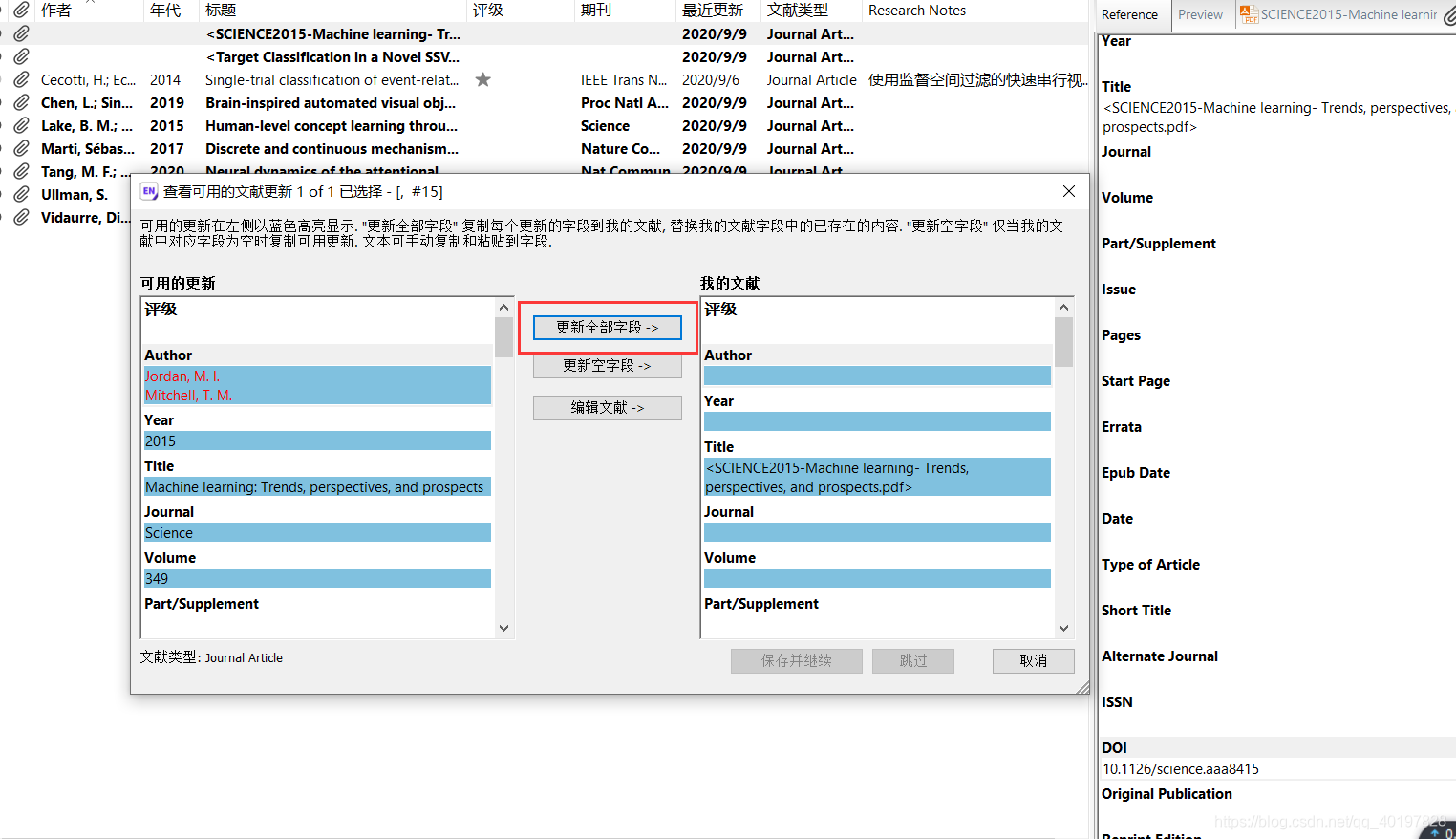Click the paperclip icon for SCIENCE2015 row
The image size is (1456, 839).
click(21, 33)
